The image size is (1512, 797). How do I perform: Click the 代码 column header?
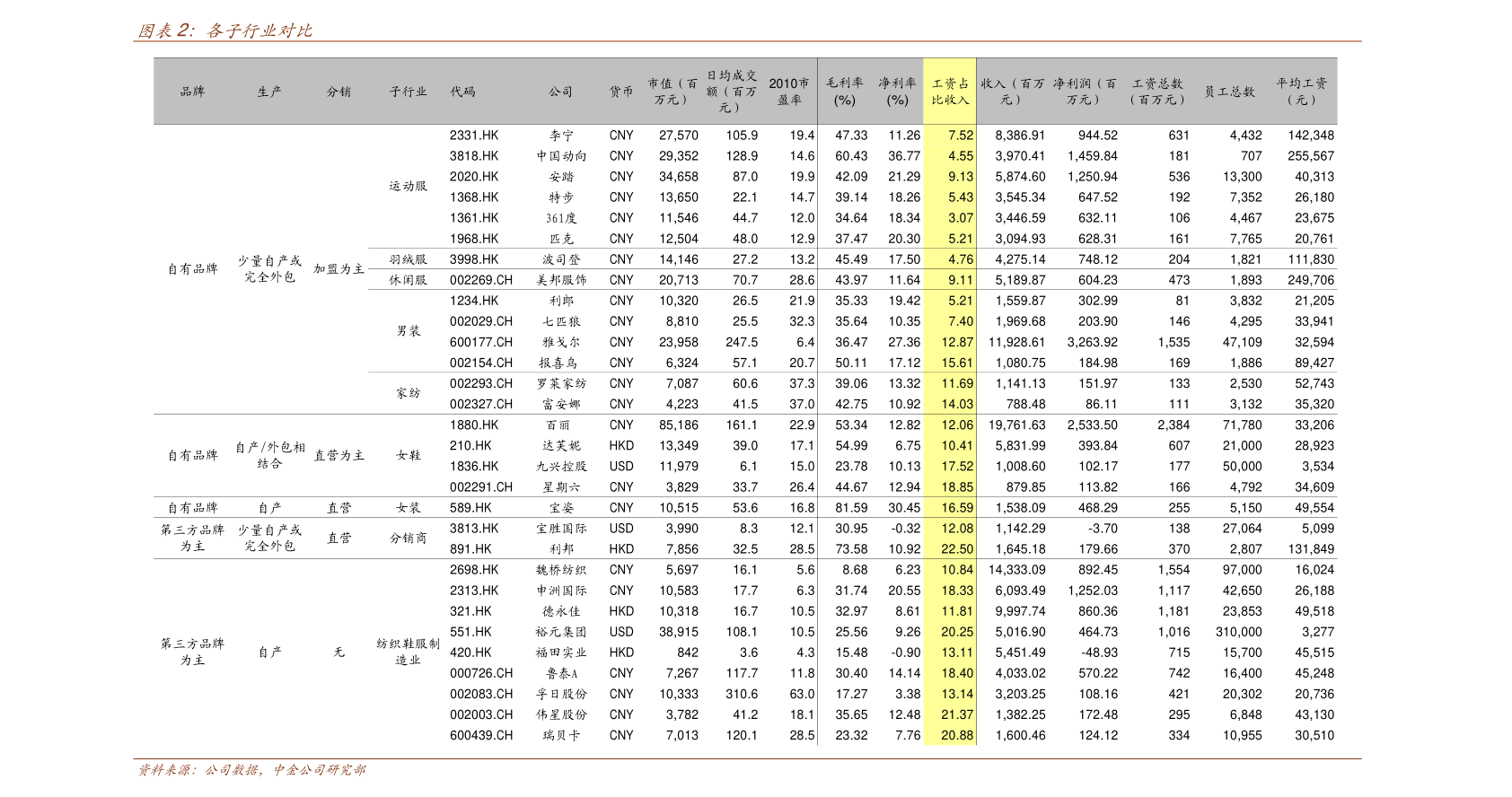462,92
